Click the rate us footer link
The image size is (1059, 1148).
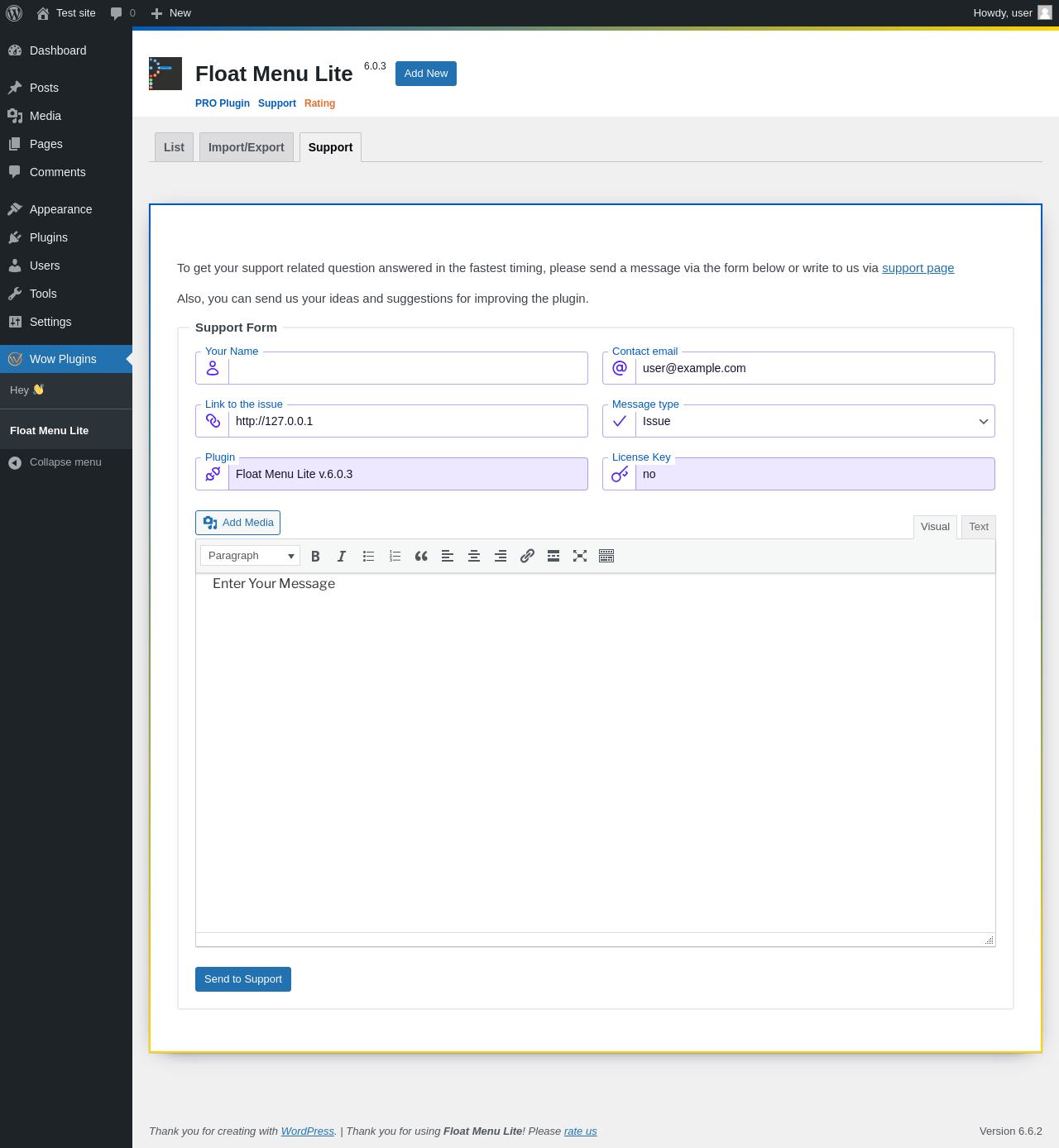581,1131
